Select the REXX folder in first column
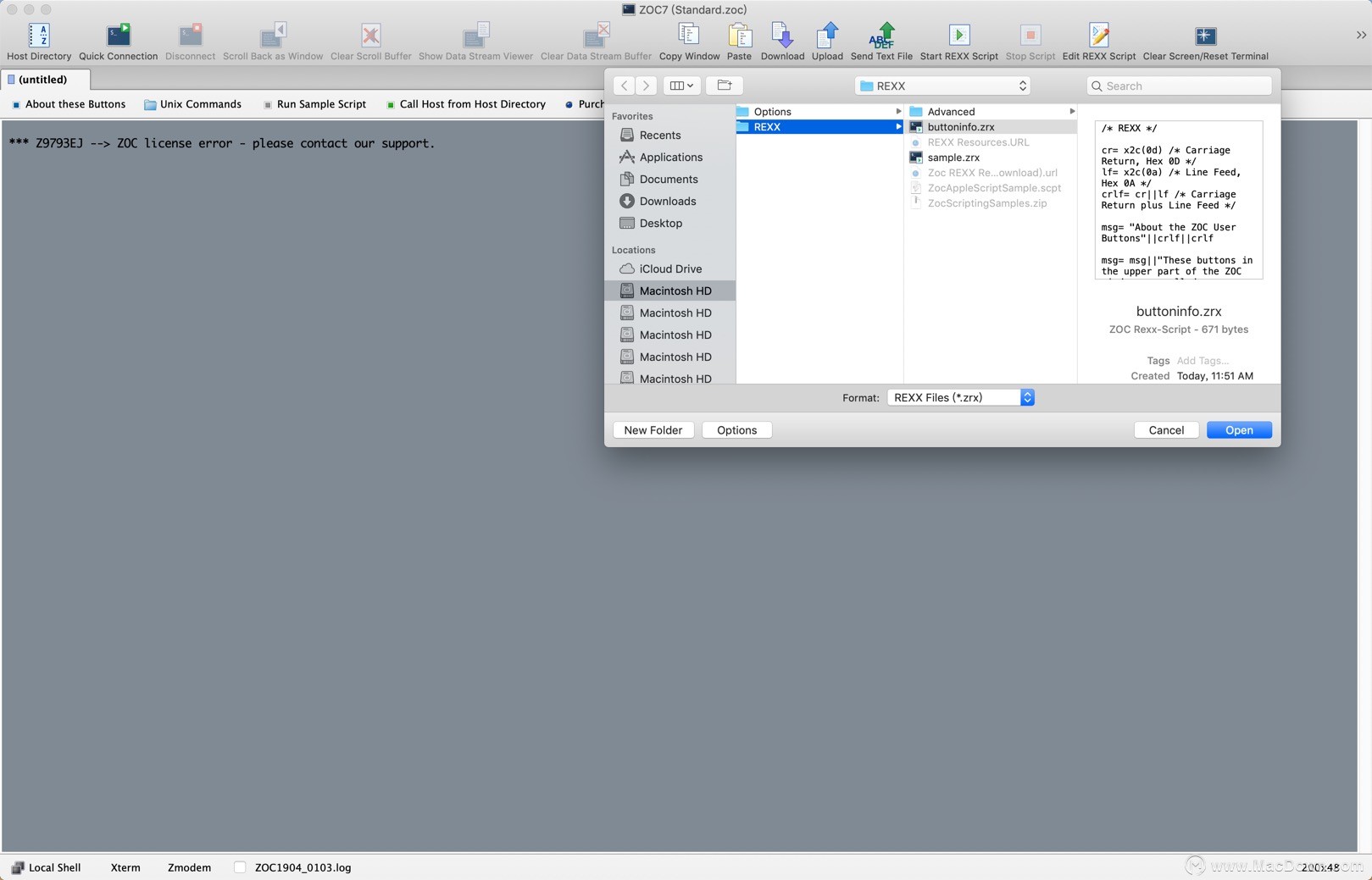The image size is (1372, 880). 819,127
